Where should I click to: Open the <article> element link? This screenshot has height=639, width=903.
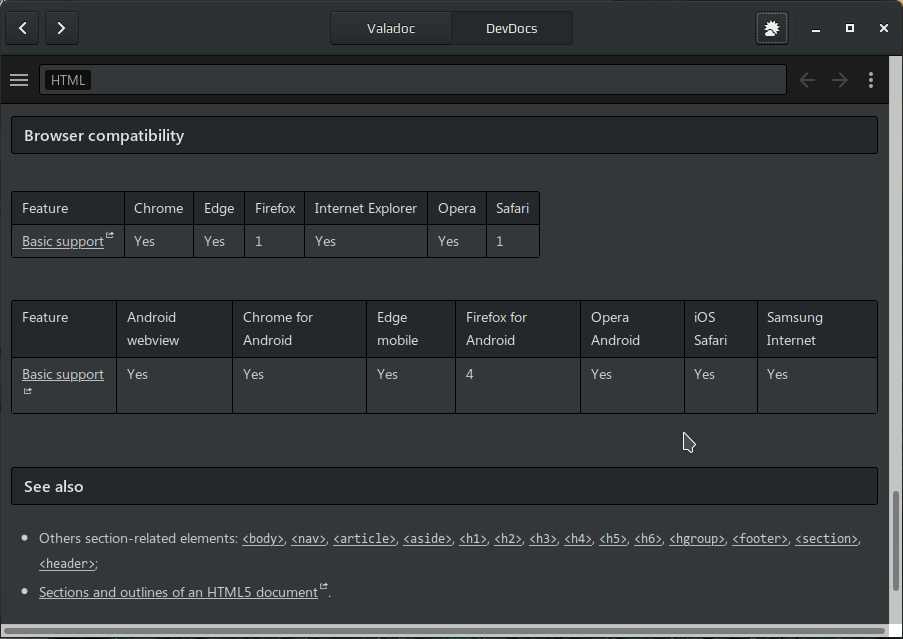click(x=365, y=539)
